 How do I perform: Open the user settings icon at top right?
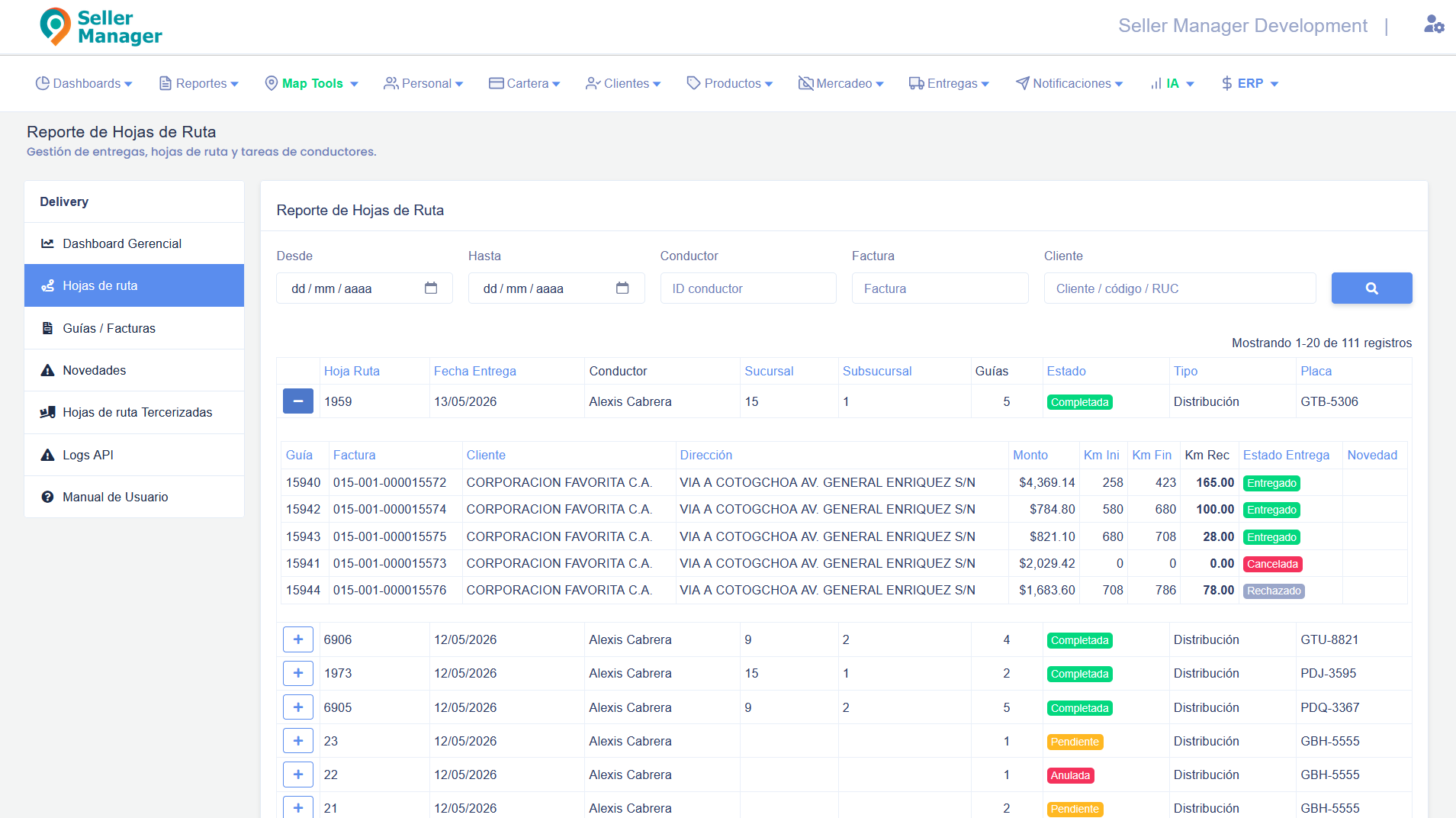click(1434, 24)
